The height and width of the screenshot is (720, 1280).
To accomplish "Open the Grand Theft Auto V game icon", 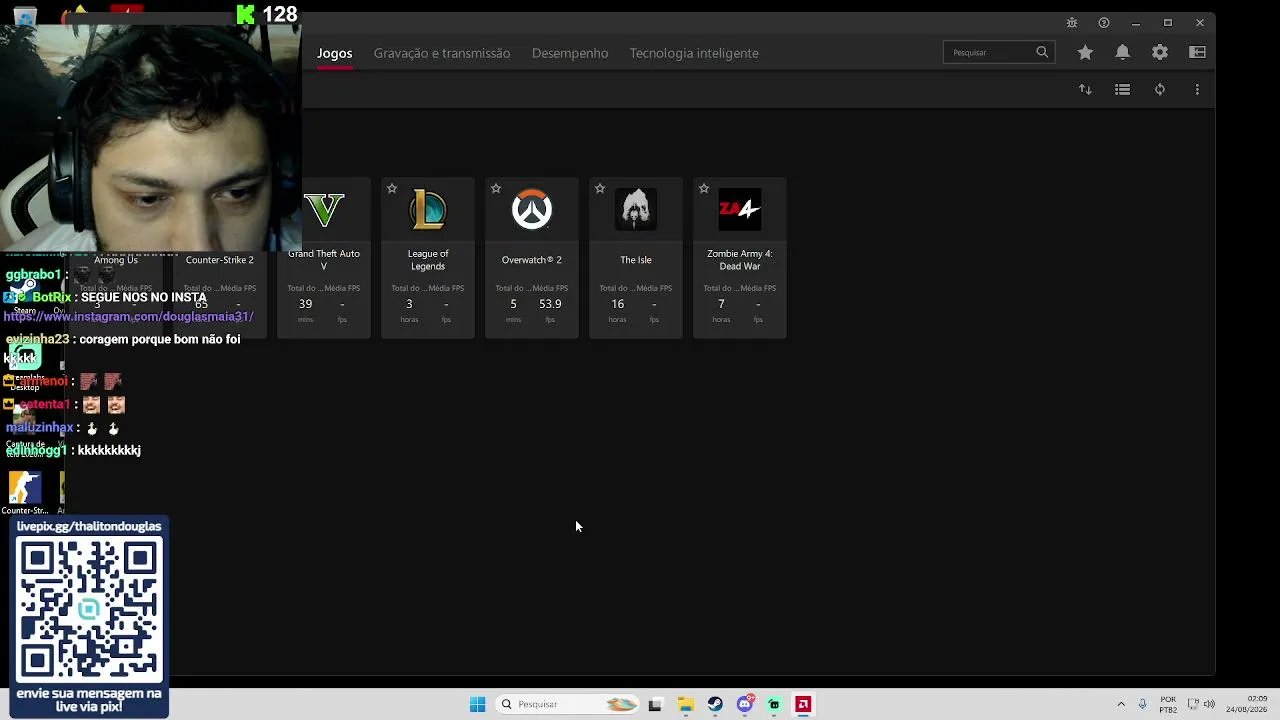I will pos(324,209).
